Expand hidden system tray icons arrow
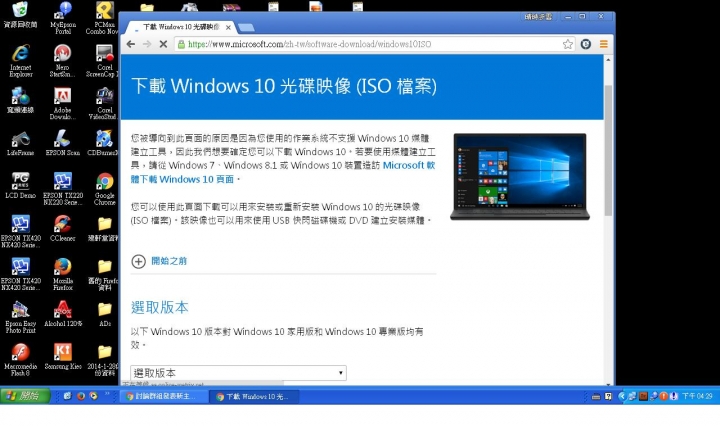Viewport: 720px width, 426px height. click(622, 396)
